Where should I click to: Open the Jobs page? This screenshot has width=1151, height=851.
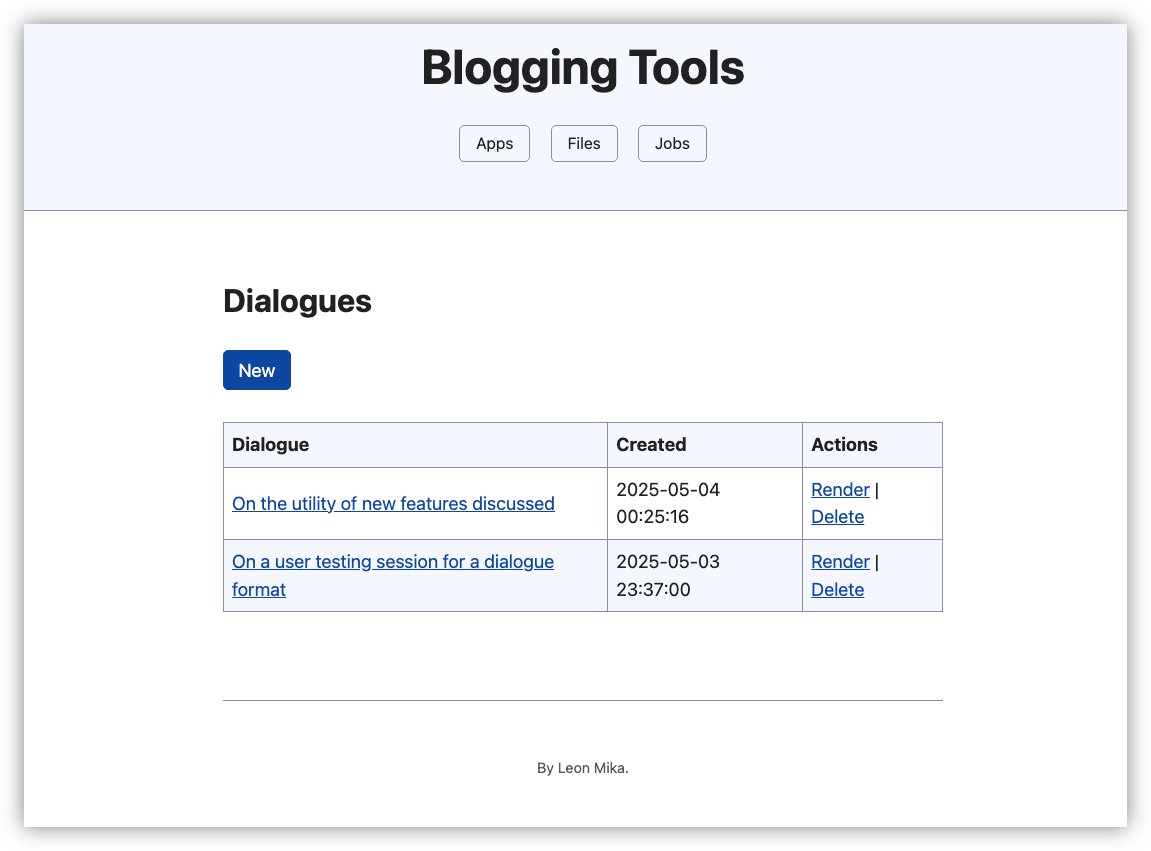coord(672,143)
